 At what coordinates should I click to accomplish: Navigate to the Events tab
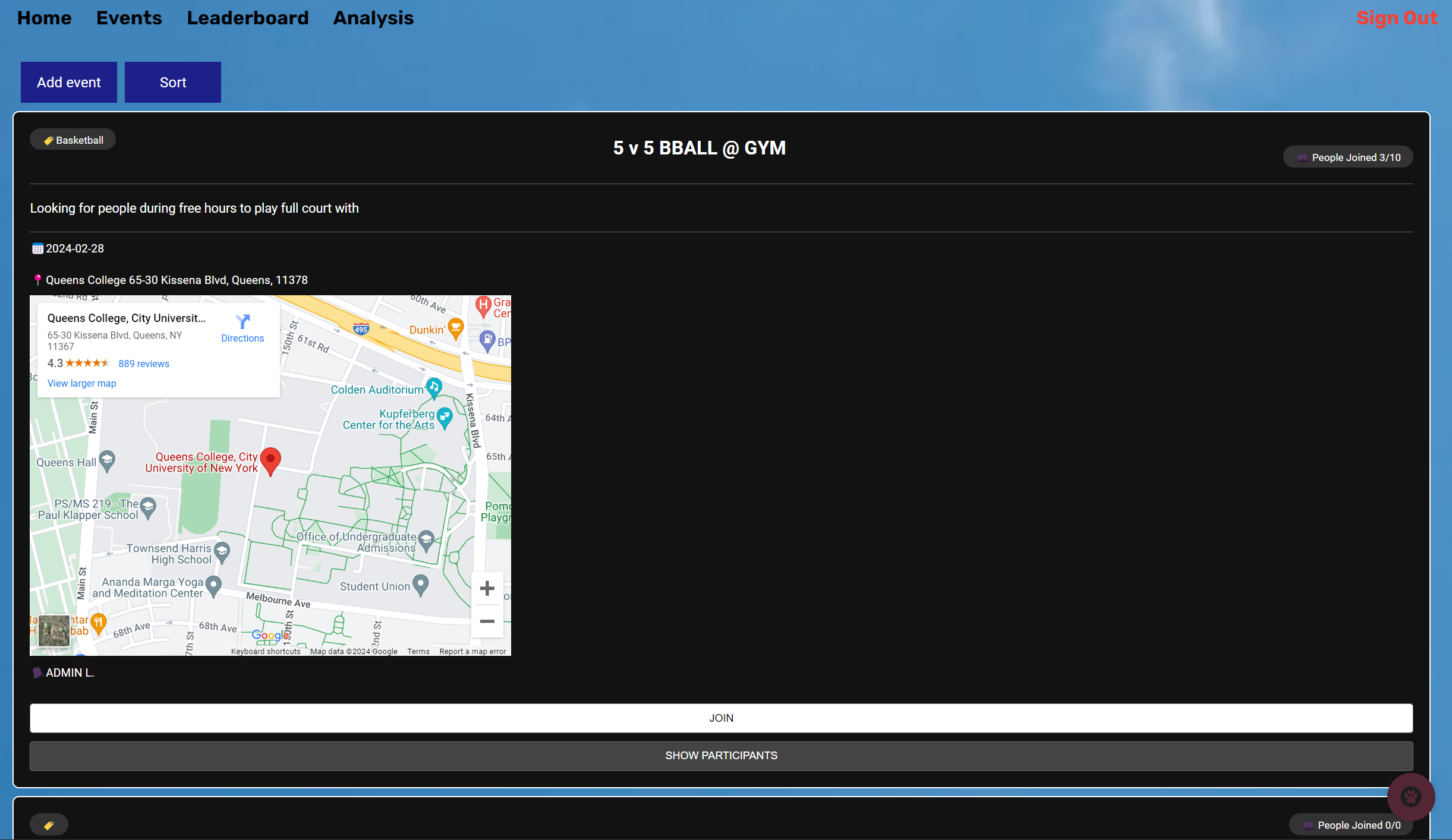pos(129,18)
